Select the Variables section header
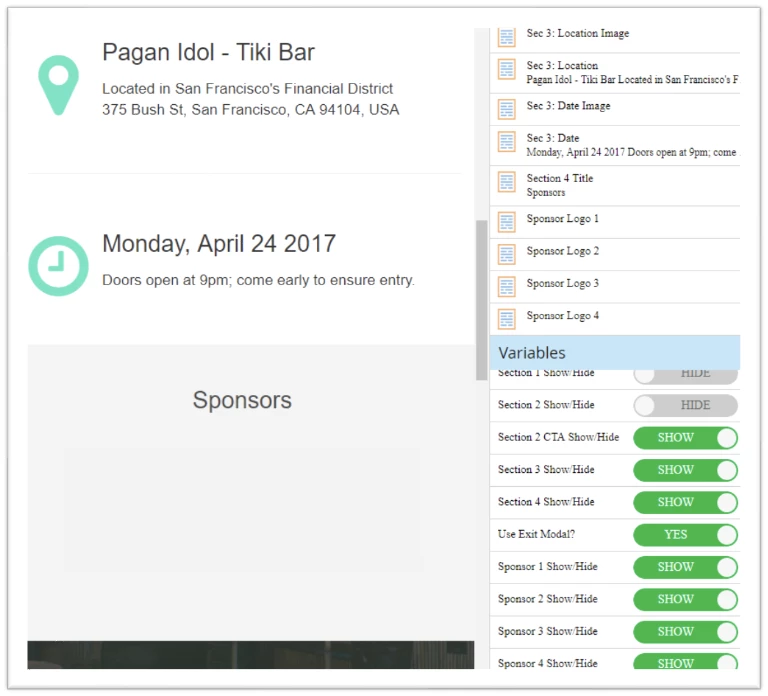768x696 pixels. tap(615, 353)
